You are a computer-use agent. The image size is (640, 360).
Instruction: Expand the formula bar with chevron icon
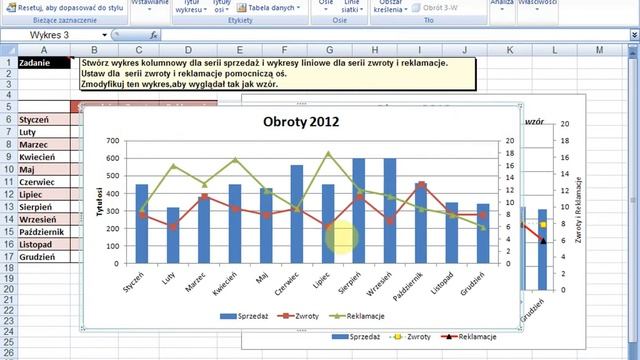(634, 35)
